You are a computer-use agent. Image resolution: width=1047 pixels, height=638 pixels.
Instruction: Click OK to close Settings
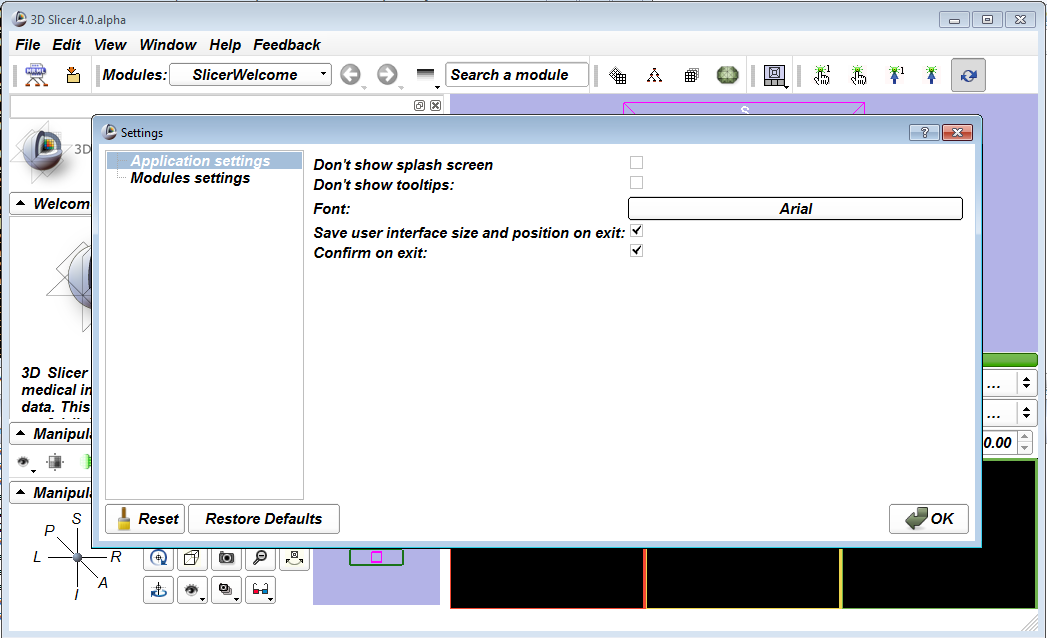tap(929, 519)
